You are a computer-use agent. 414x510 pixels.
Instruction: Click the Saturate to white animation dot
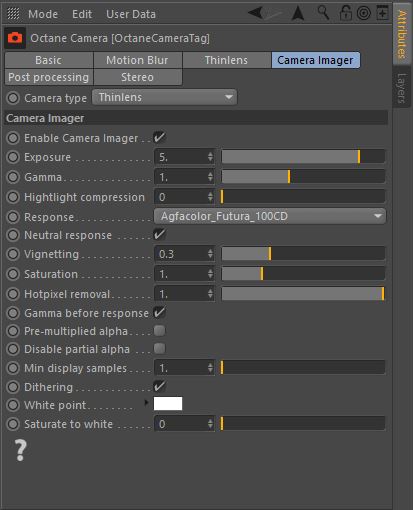click(13, 424)
